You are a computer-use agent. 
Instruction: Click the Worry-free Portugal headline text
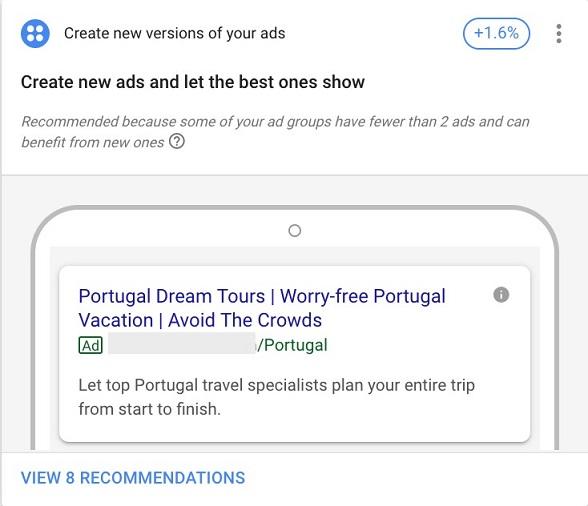[x=363, y=296]
